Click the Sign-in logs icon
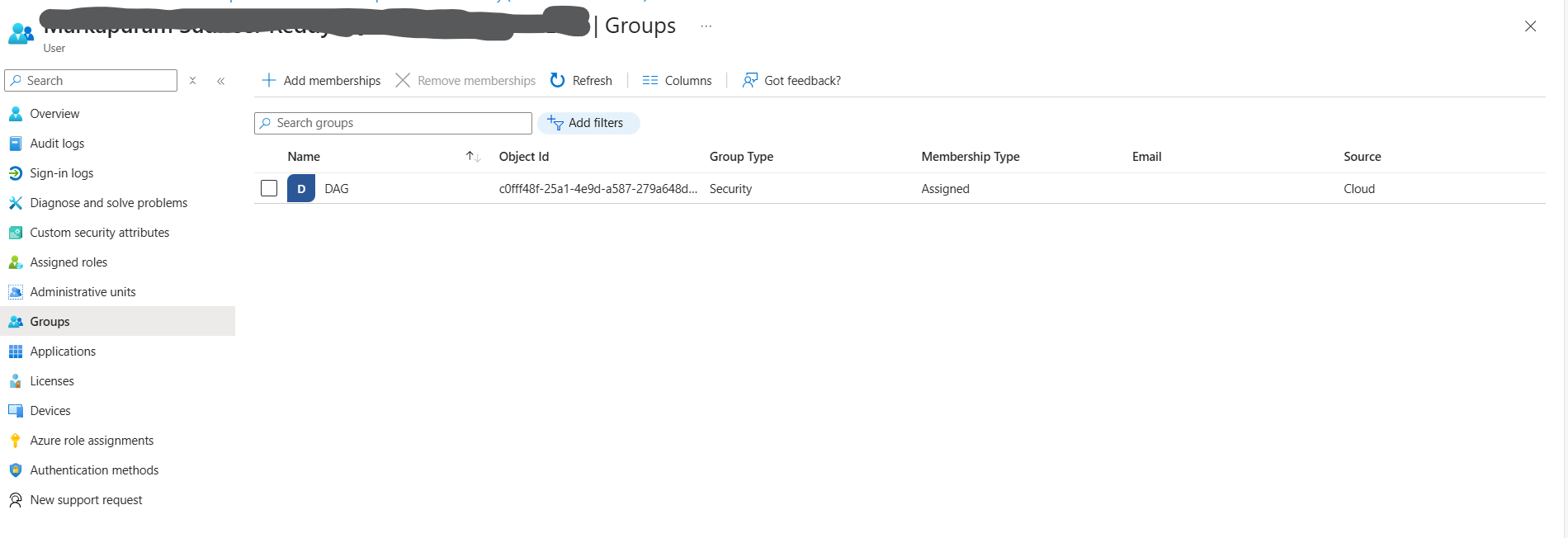Viewport: 1568px width, 538px height. (16, 173)
